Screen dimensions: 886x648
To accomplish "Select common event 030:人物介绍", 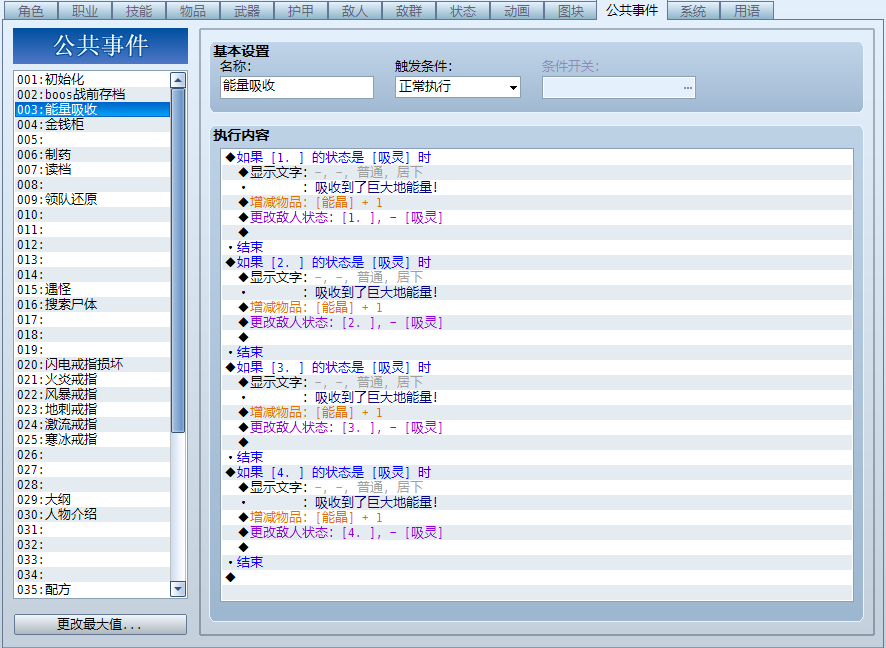I will pos(92,515).
